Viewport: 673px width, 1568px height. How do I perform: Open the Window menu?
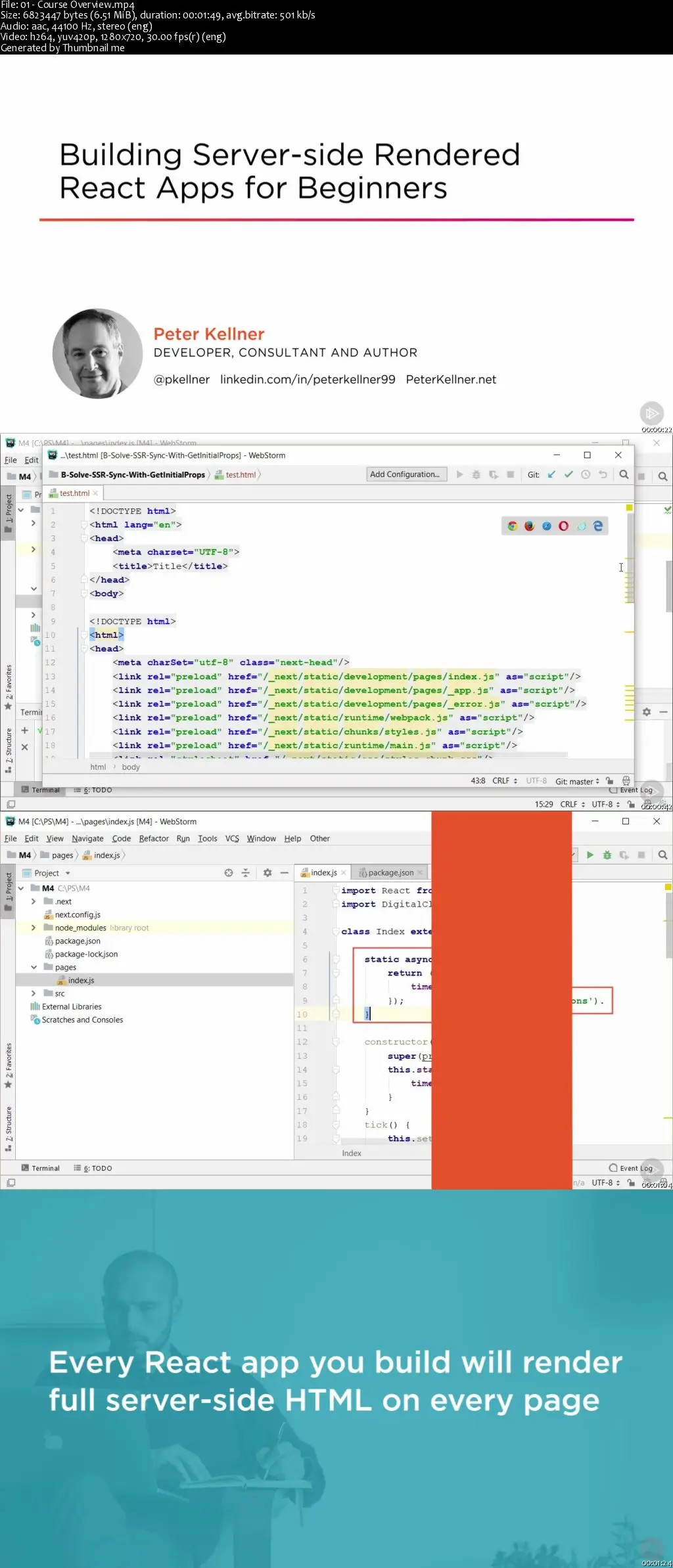click(261, 838)
